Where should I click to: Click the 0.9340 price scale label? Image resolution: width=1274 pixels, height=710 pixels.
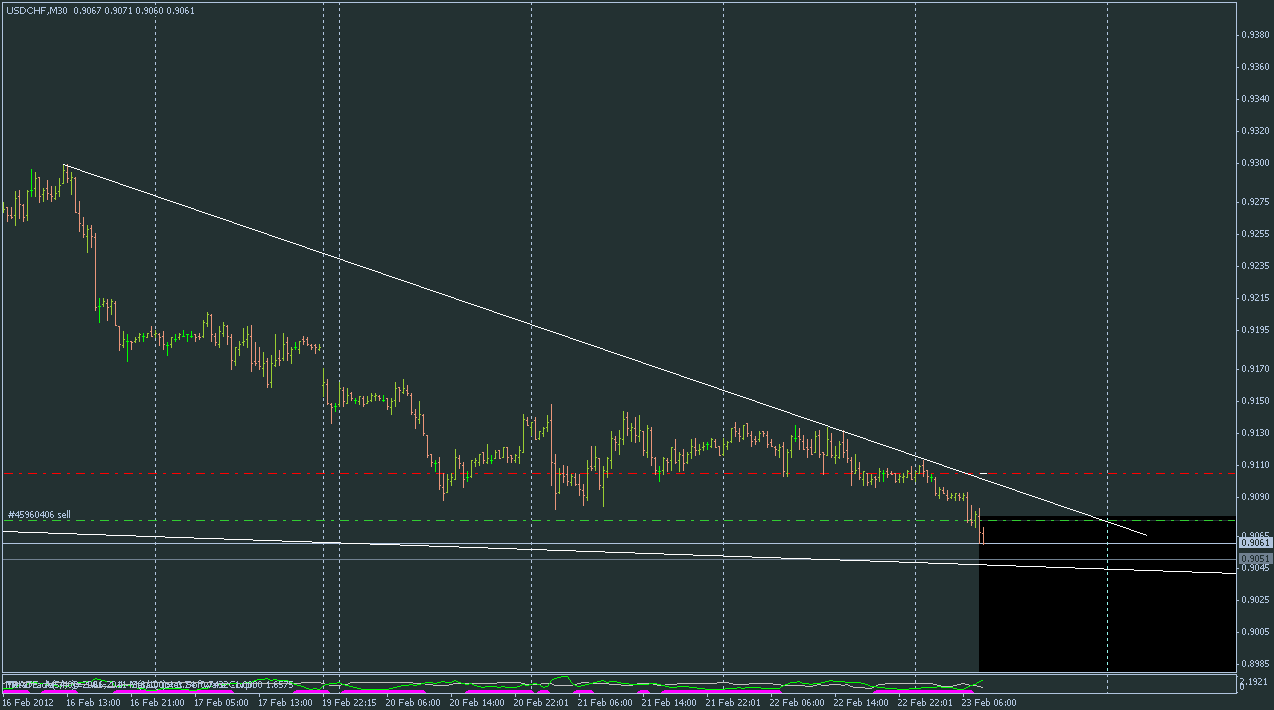point(1257,99)
